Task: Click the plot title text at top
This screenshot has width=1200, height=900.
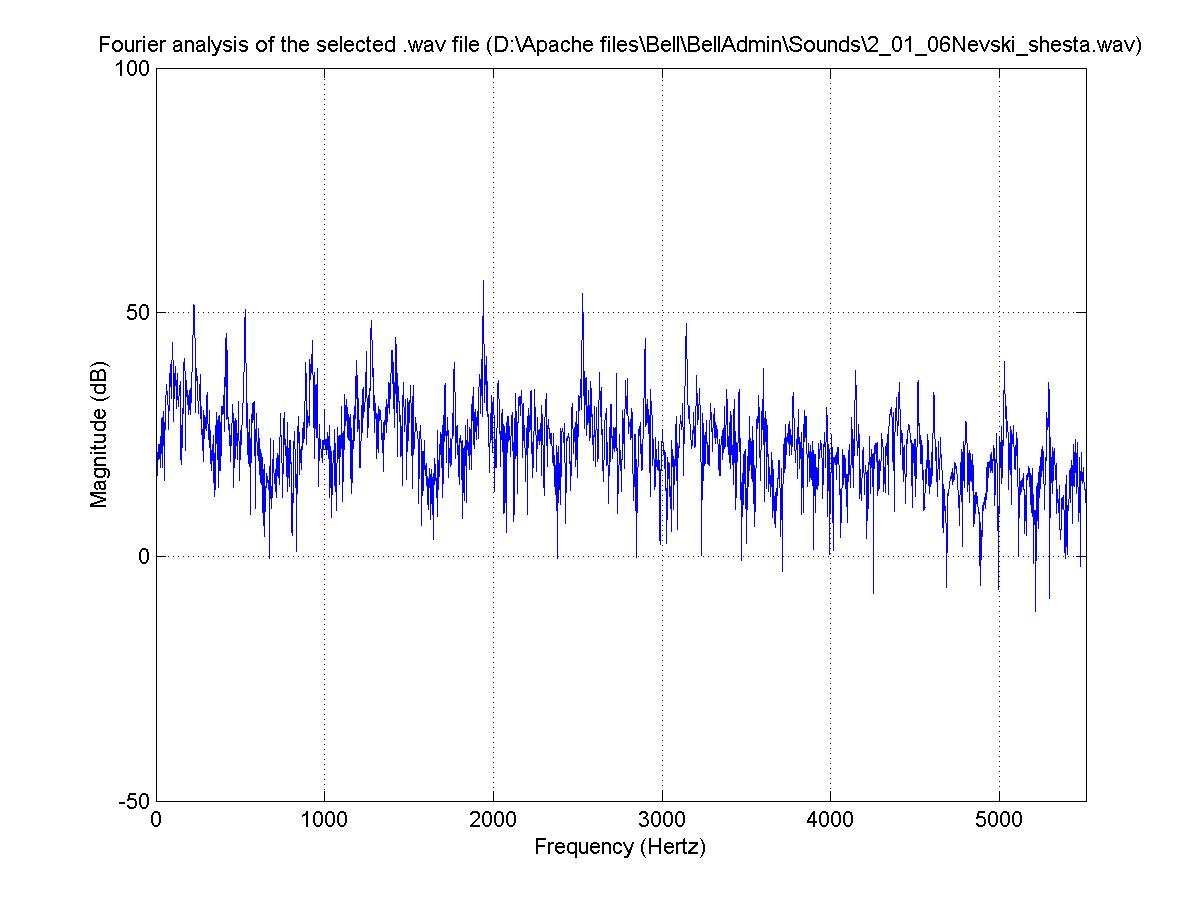Action: (620, 46)
